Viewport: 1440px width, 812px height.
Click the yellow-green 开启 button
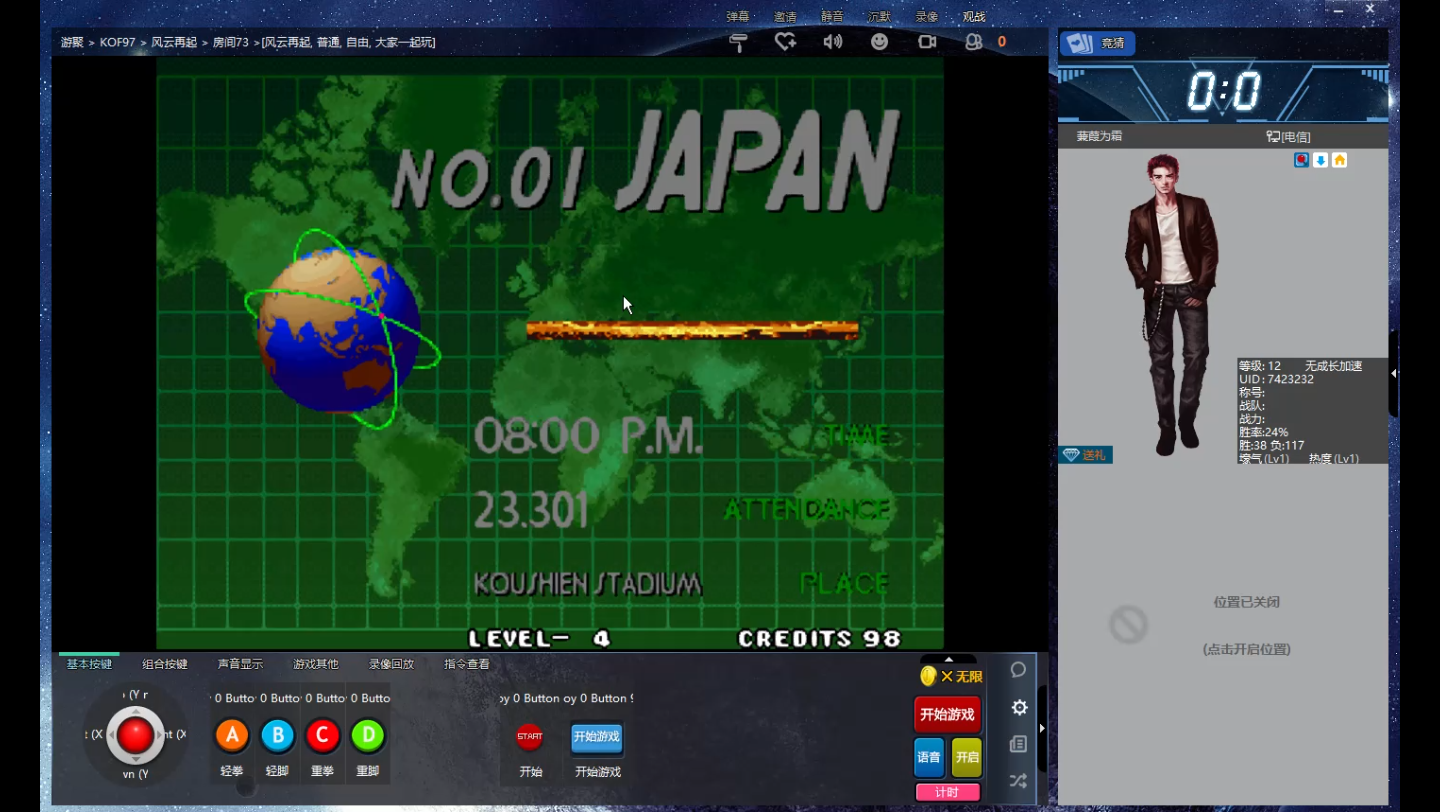click(x=967, y=758)
